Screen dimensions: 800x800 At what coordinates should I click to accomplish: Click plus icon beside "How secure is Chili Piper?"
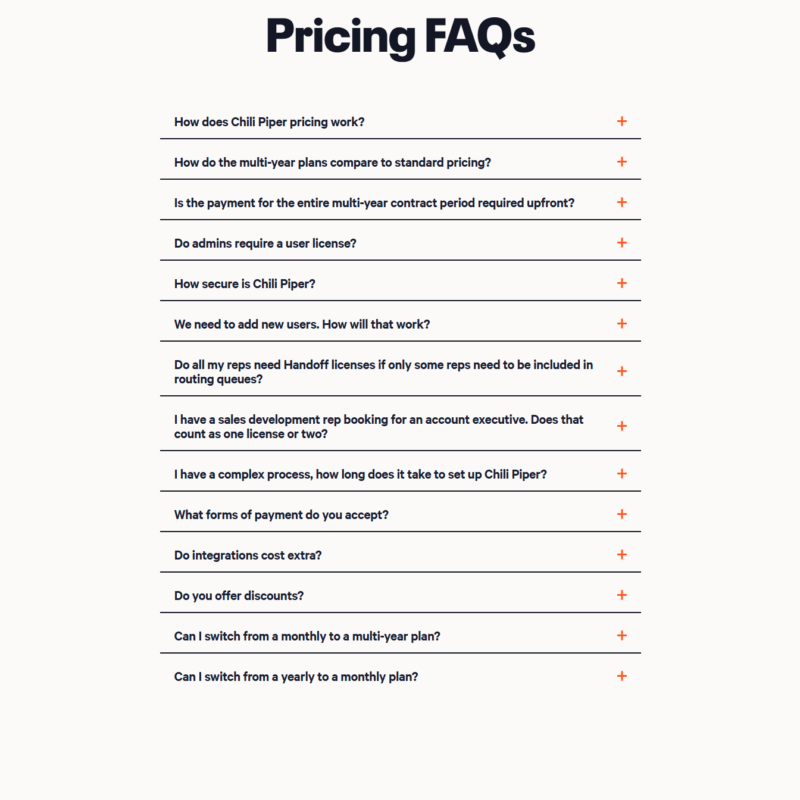pyautogui.click(x=621, y=283)
